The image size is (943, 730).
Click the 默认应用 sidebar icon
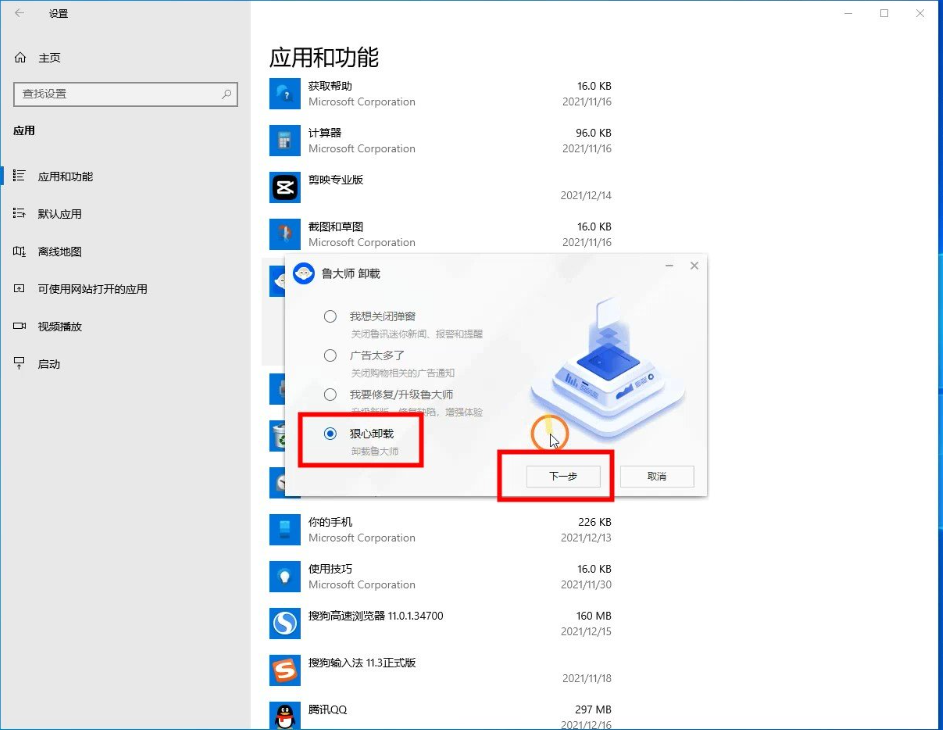pyautogui.click(x=19, y=213)
